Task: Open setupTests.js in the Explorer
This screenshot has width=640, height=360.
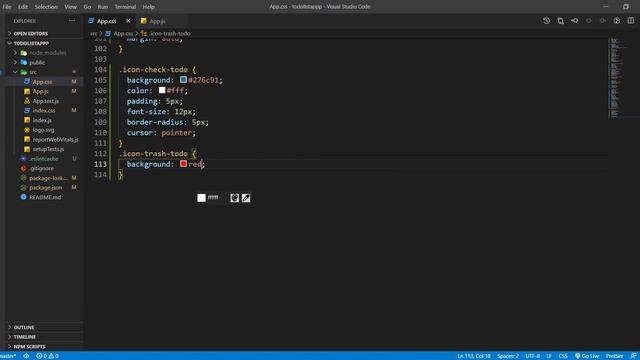Action: pyautogui.click(x=48, y=149)
